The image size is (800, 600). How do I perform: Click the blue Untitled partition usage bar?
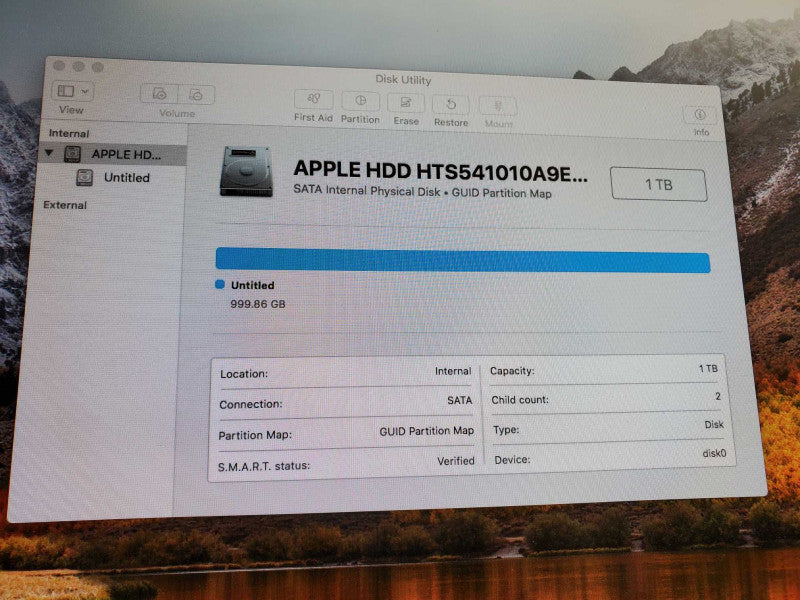[x=463, y=260]
